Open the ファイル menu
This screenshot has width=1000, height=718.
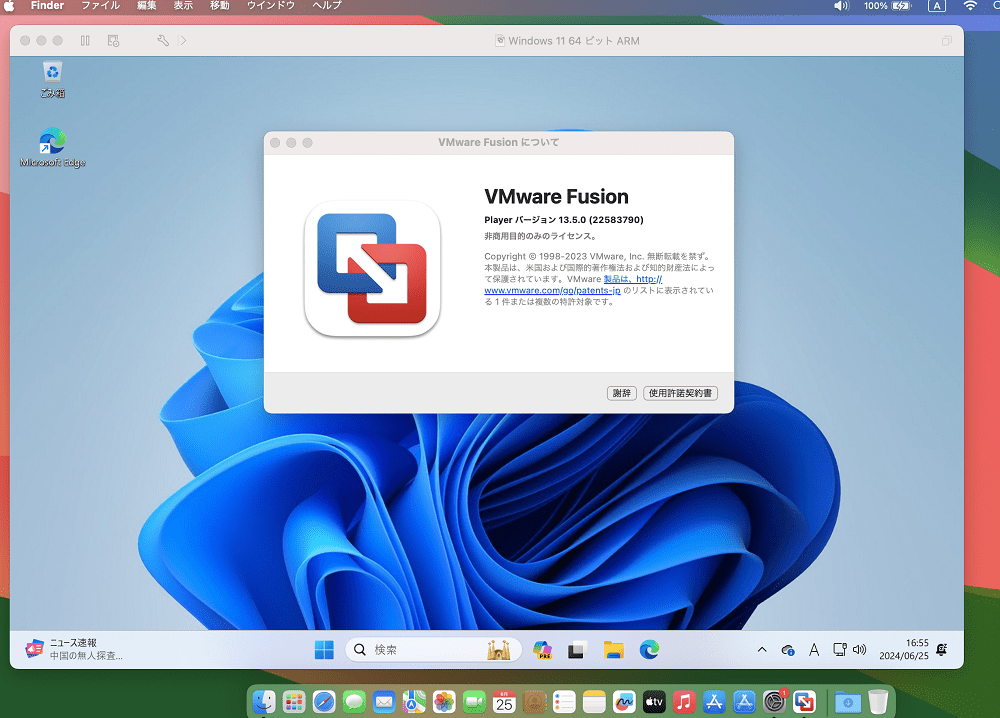(100, 6)
